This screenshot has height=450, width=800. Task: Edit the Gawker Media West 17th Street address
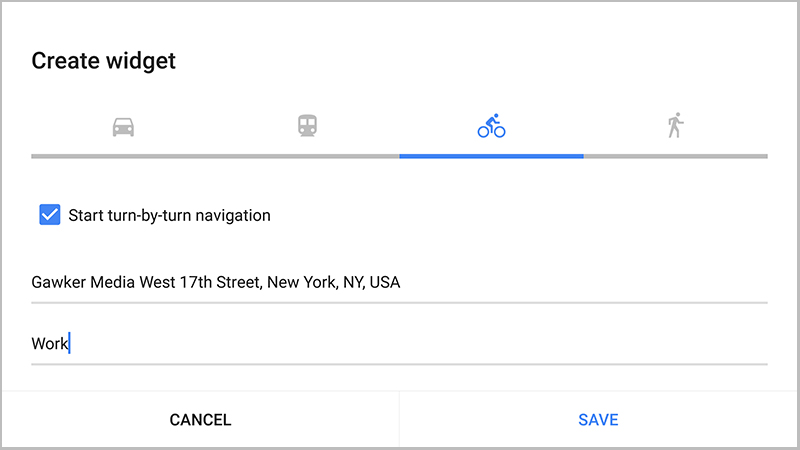click(x=399, y=282)
